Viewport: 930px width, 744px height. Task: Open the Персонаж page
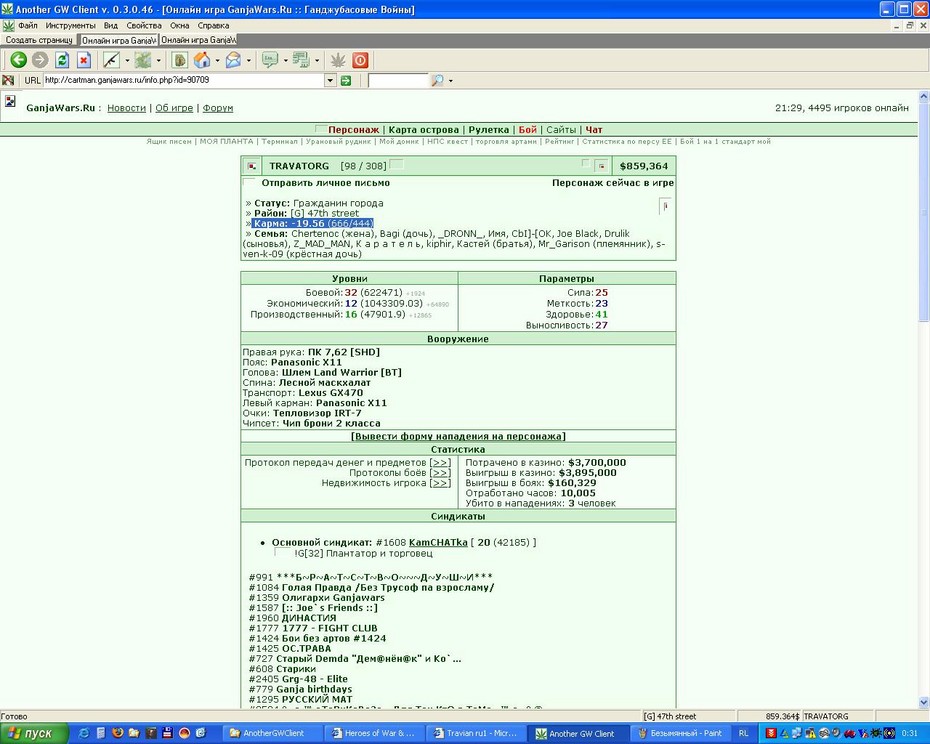tap(353, 130)
